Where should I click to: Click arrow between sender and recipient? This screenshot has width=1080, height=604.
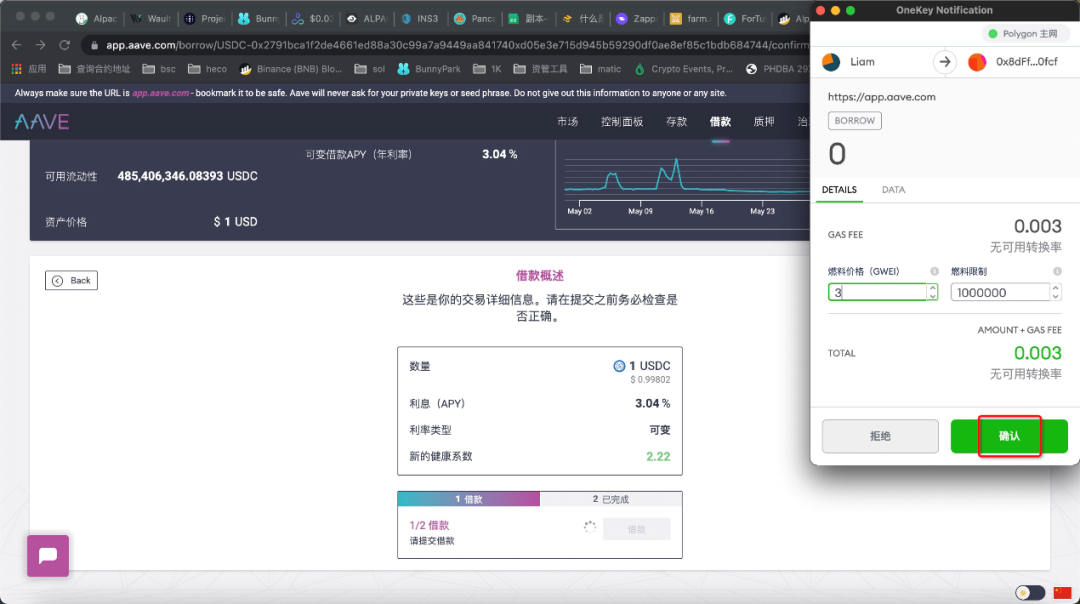point(944,62)
